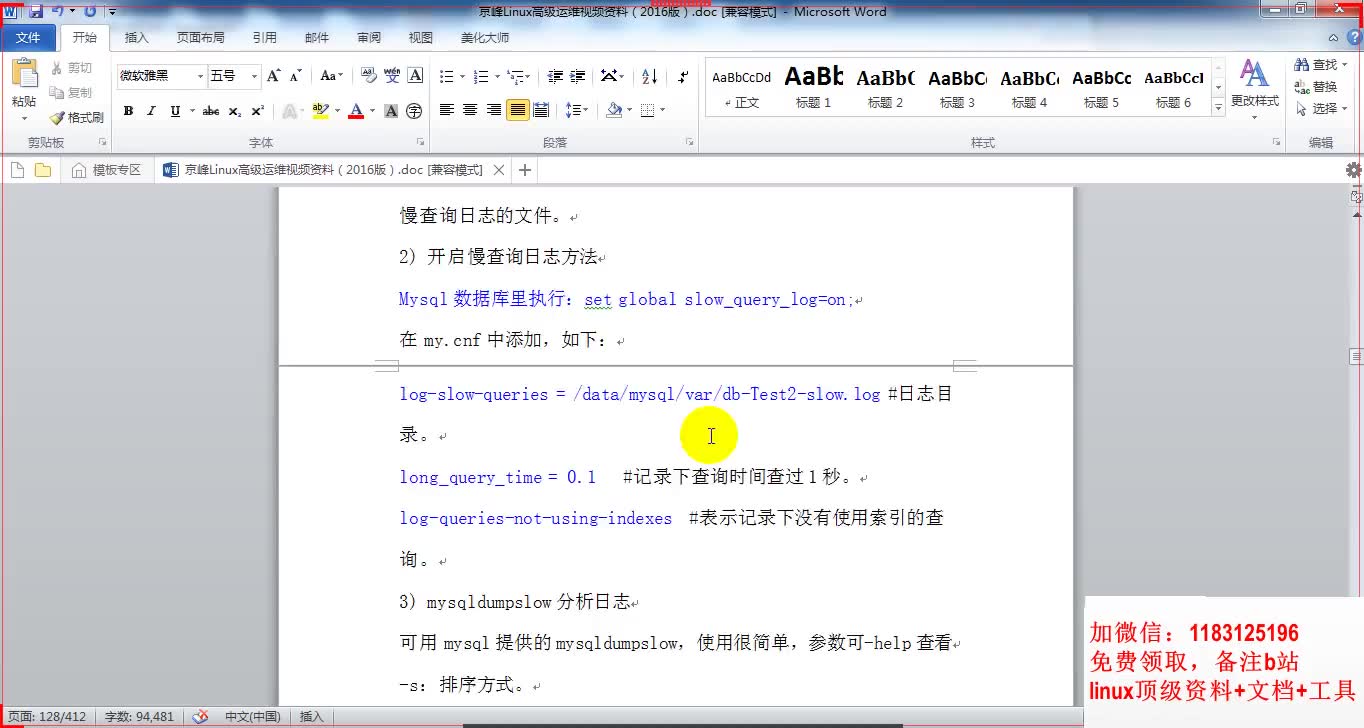
Task: Toggle italic formatting in the Font group
Action: 152,111
